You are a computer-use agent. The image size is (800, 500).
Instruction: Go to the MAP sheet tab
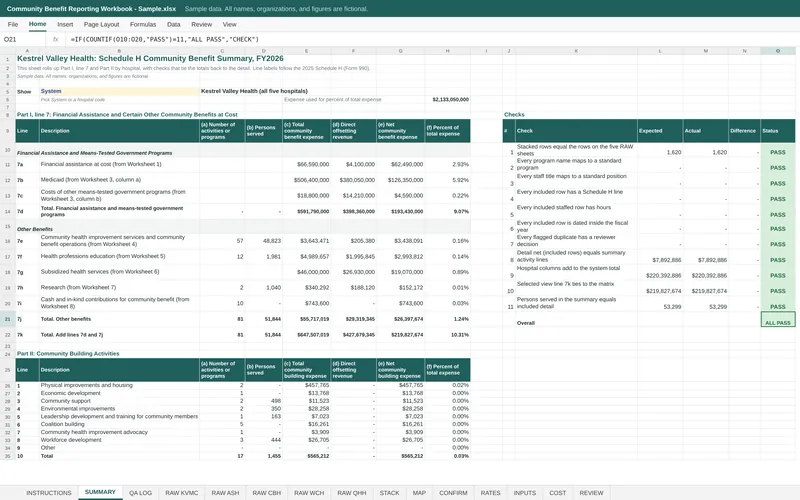(419, 493)
